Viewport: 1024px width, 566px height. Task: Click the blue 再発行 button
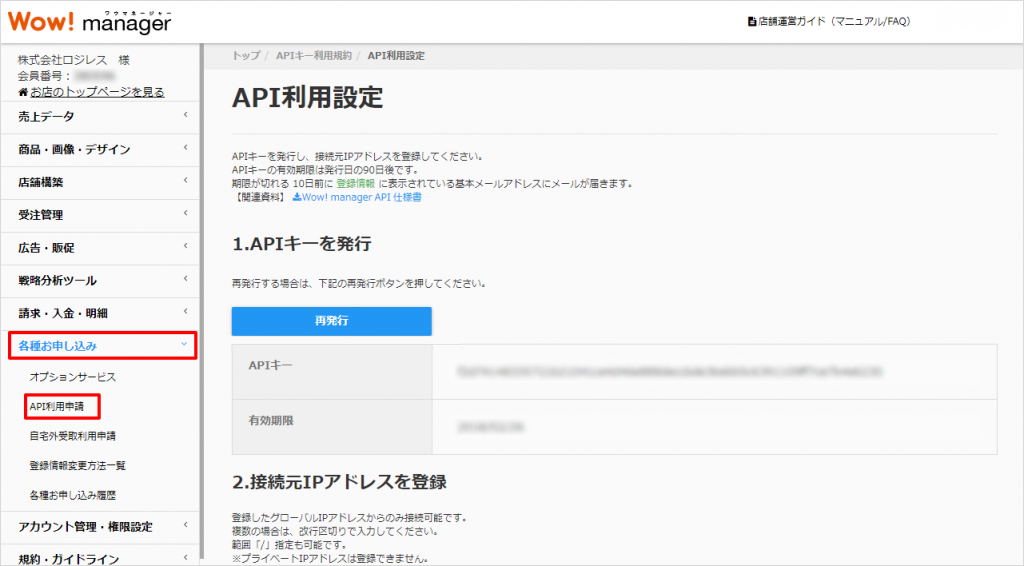(331, 321)
